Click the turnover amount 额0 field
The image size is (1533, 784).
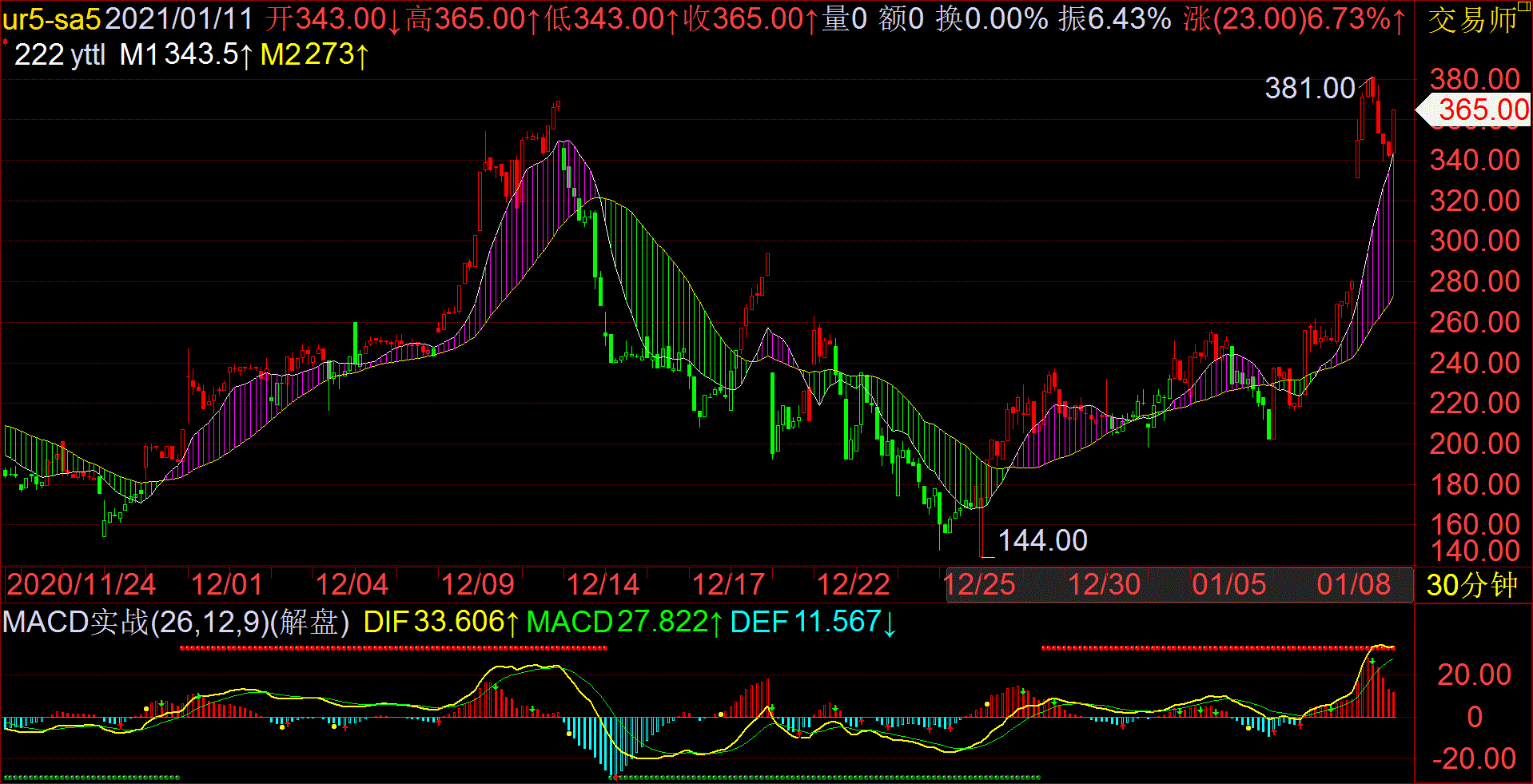901,19
